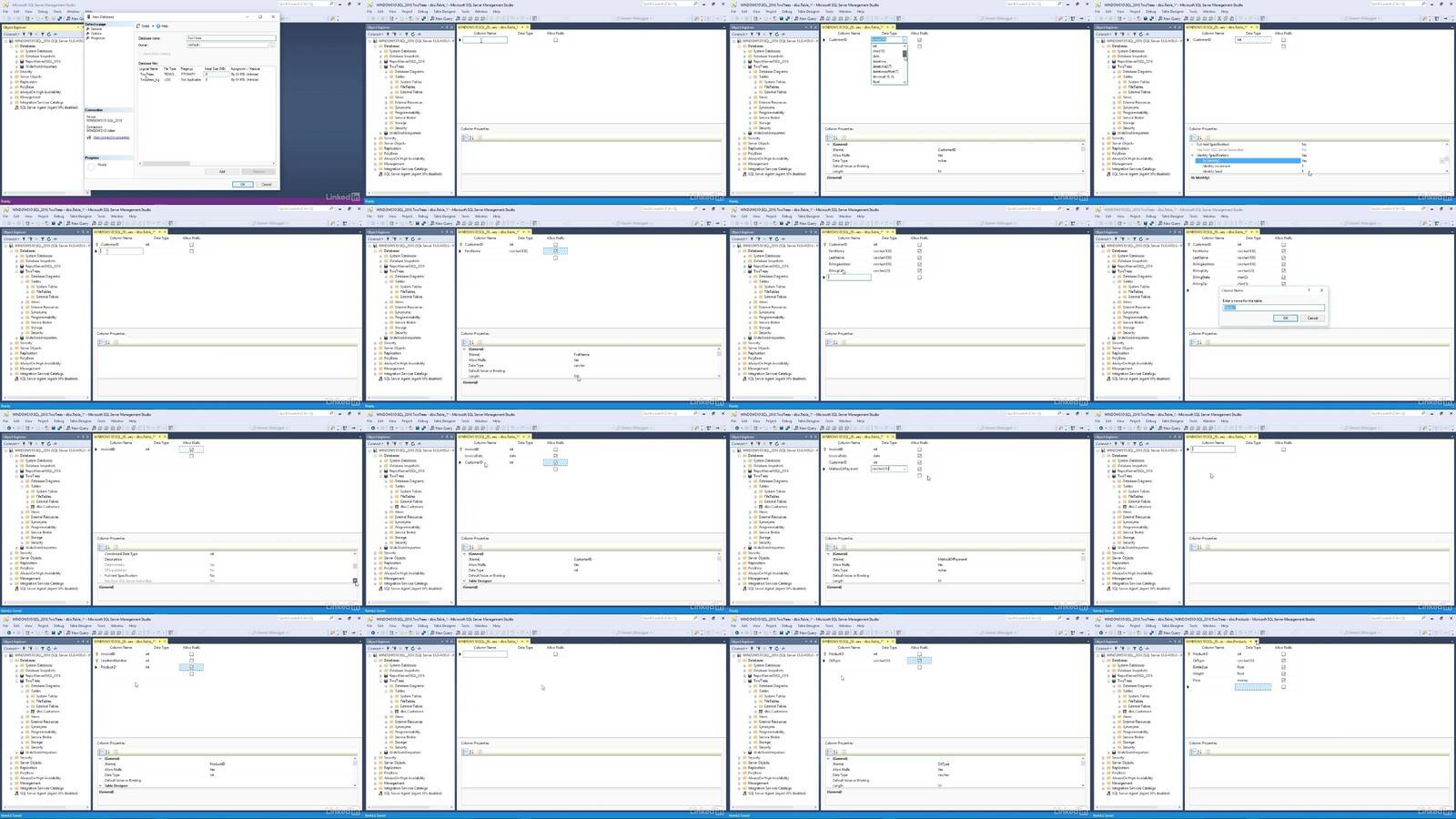Click Categorized properties icon in MethodOfPayment frame
1456x819 pixels.
click(829, 547)
